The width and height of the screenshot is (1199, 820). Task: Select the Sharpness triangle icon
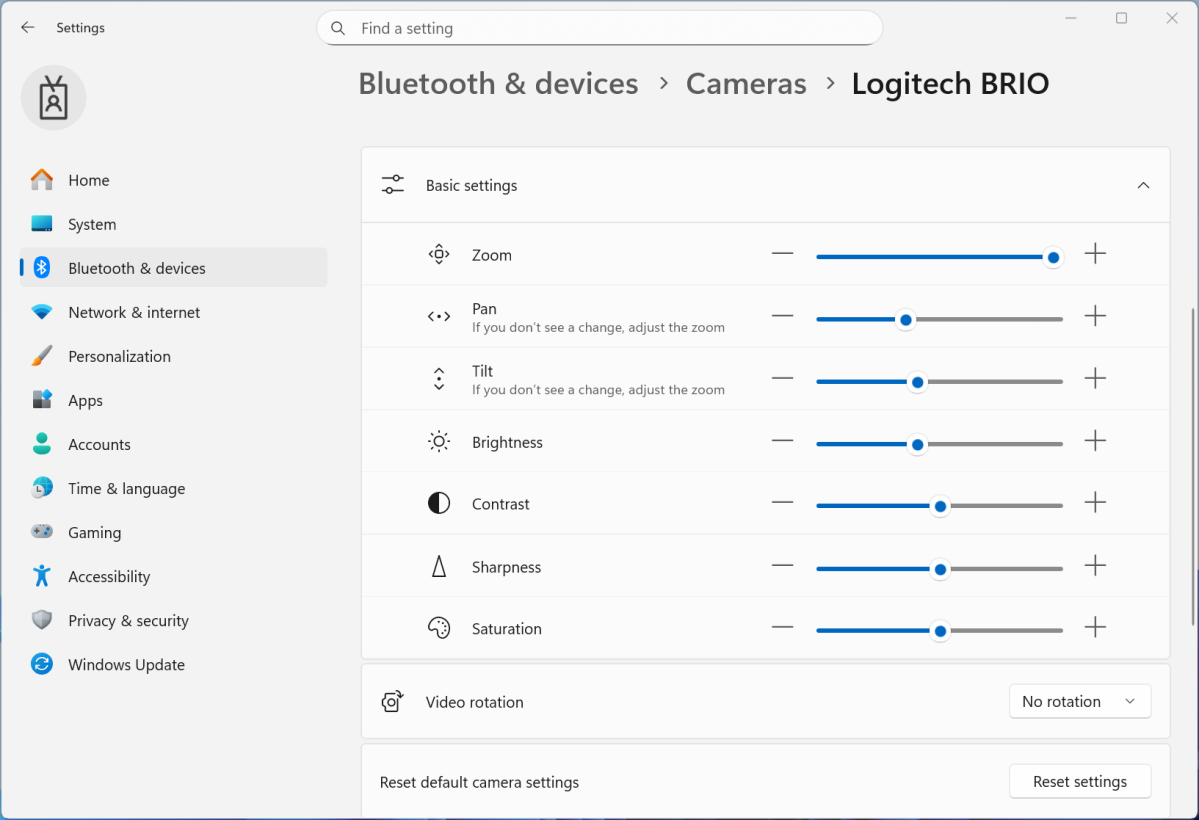[438, 566]
